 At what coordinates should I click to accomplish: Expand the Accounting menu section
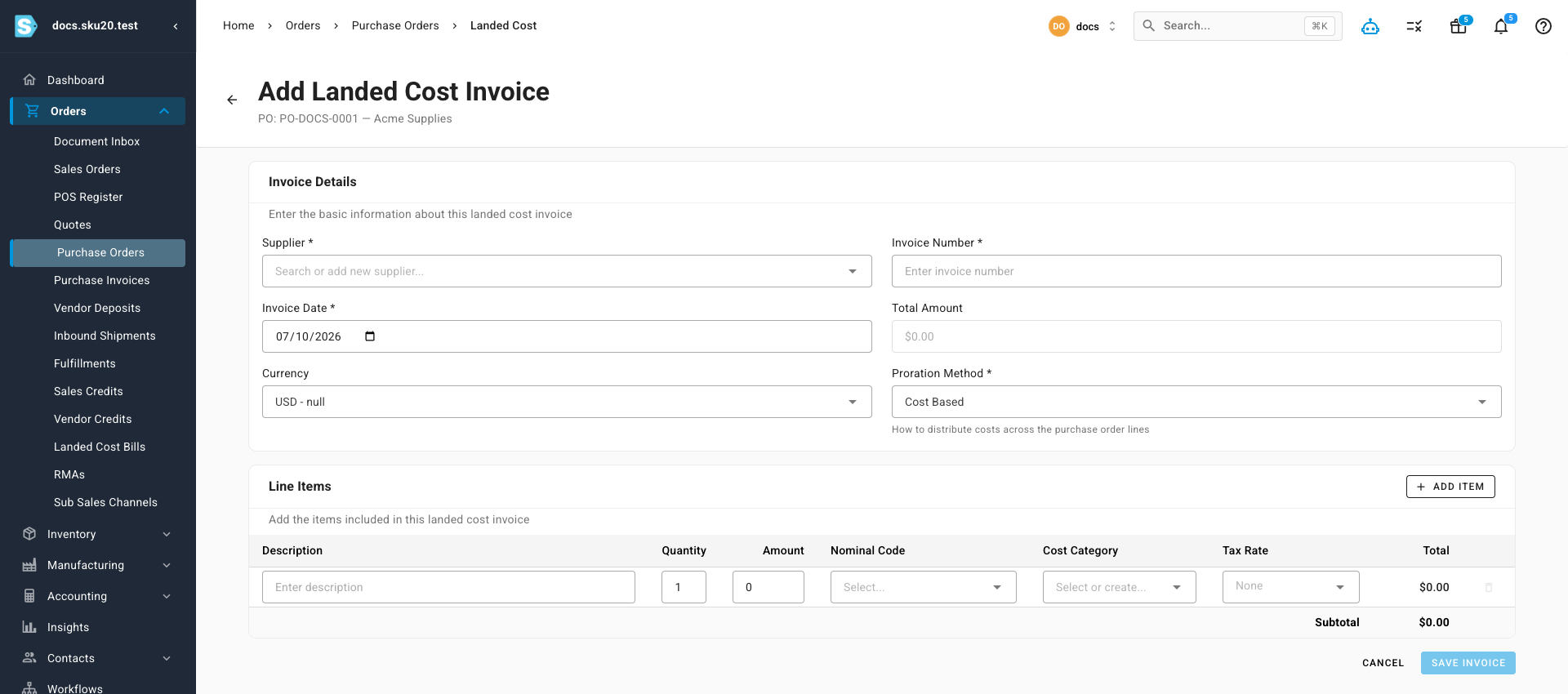tap(167, 596)
